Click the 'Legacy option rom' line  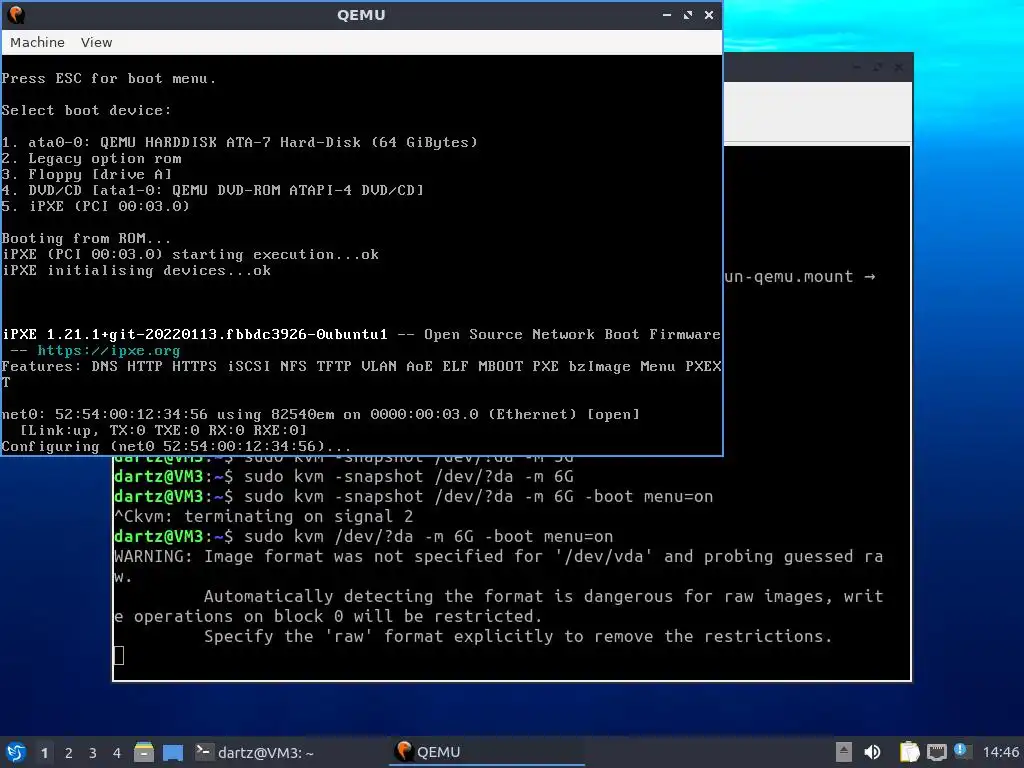tap(91, 159)
